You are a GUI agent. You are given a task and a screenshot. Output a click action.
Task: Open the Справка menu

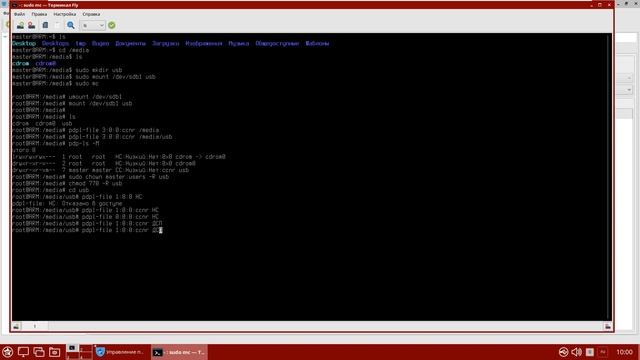tap(91, 14)
